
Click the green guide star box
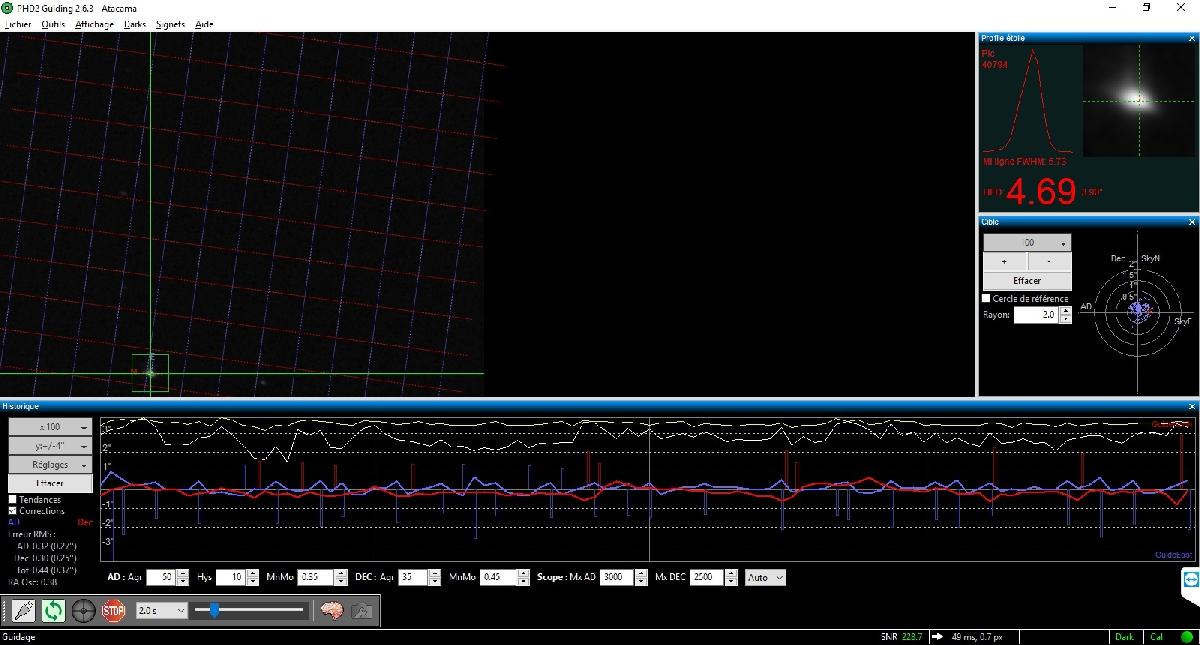pyautogui.click(x=150, y=373)
